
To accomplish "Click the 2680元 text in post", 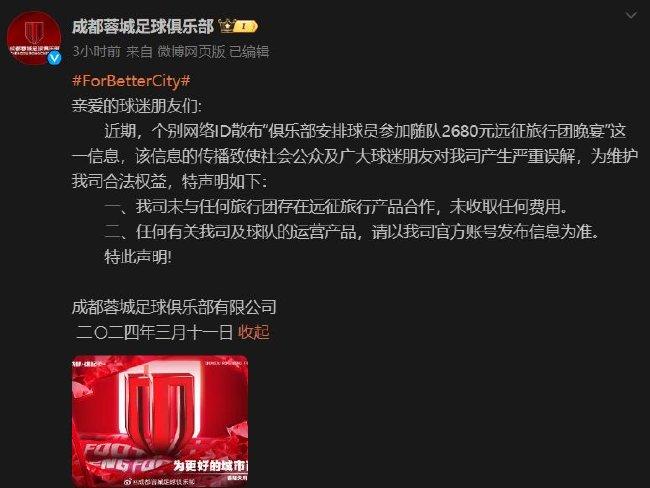I will (471, 131).
